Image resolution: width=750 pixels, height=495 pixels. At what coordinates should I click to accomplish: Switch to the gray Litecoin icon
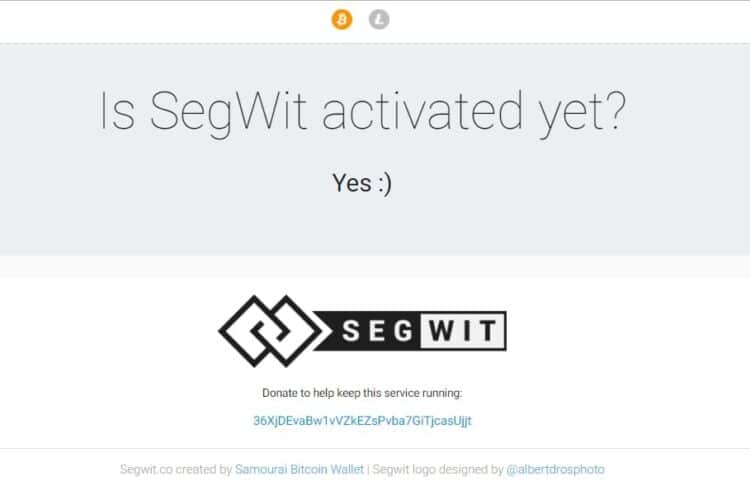(379, 19)
